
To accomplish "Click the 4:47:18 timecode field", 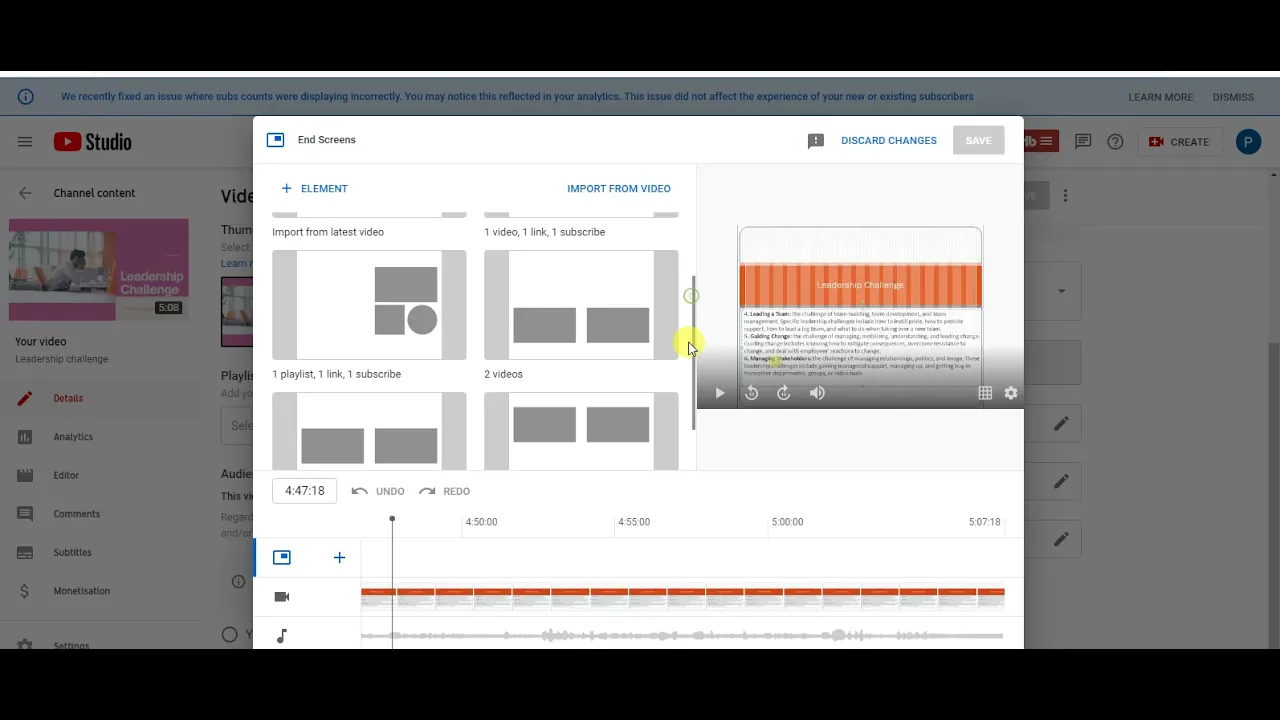I will [305, 491].
